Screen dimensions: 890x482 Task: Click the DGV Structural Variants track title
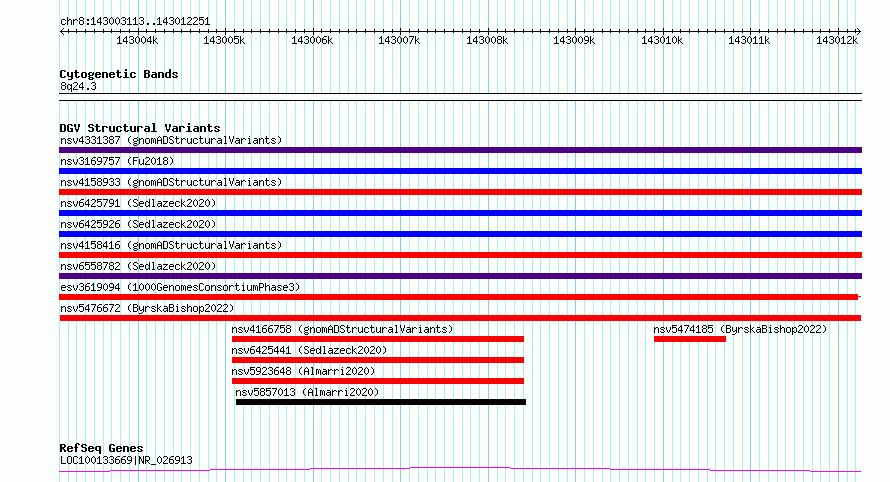pyautogui.click(x=140, y=128)
